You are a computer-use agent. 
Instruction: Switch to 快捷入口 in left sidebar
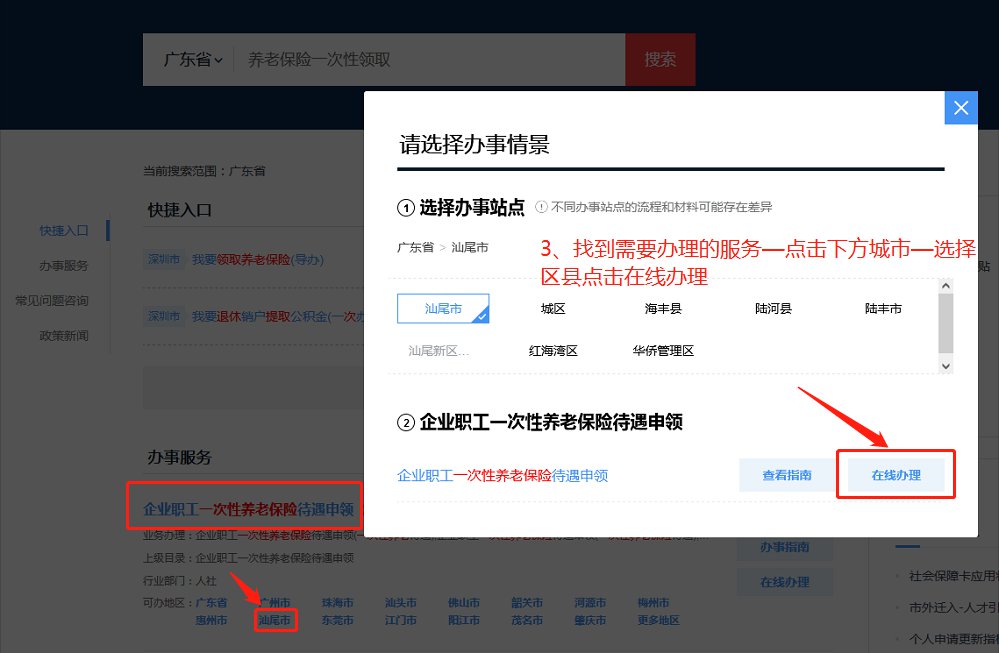[64, 230]
